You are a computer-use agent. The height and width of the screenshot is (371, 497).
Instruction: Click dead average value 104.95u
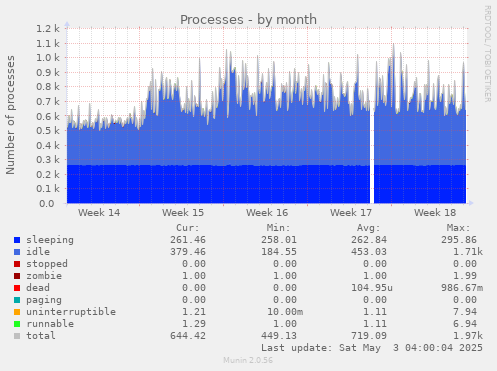click(x=372, y=288)
